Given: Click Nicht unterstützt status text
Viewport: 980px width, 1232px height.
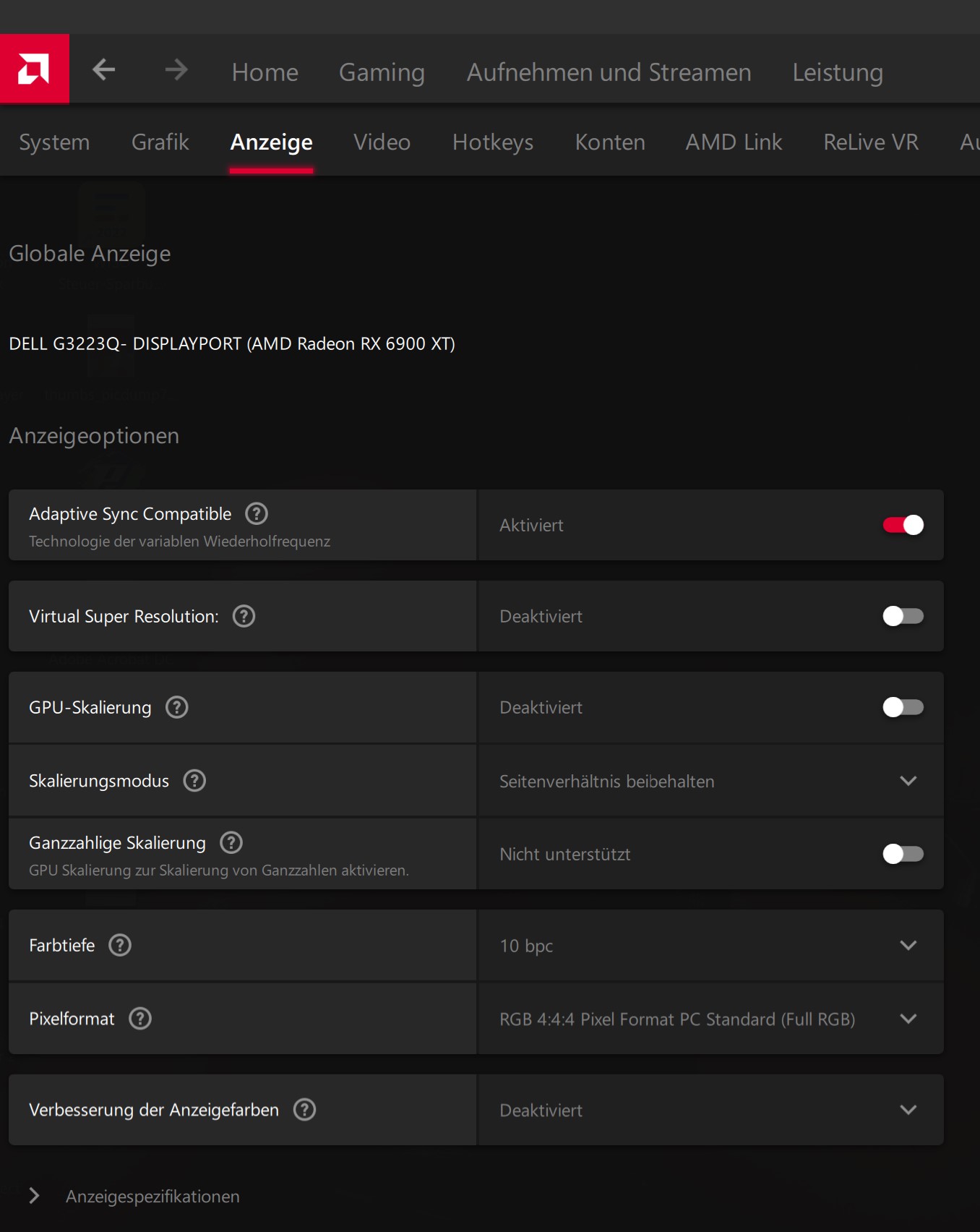Looking at the screenshot, I should [565, 855].
